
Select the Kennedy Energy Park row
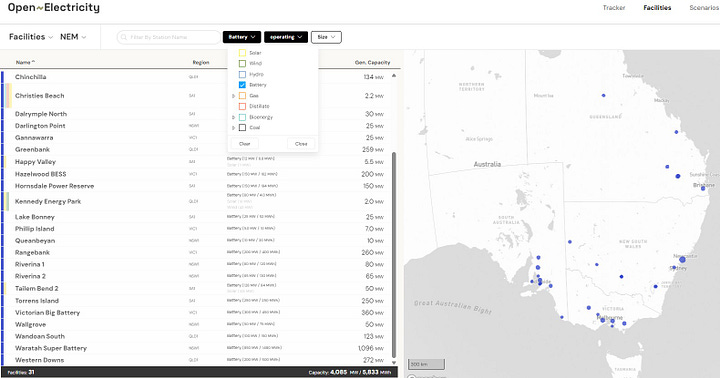(197, 201)
